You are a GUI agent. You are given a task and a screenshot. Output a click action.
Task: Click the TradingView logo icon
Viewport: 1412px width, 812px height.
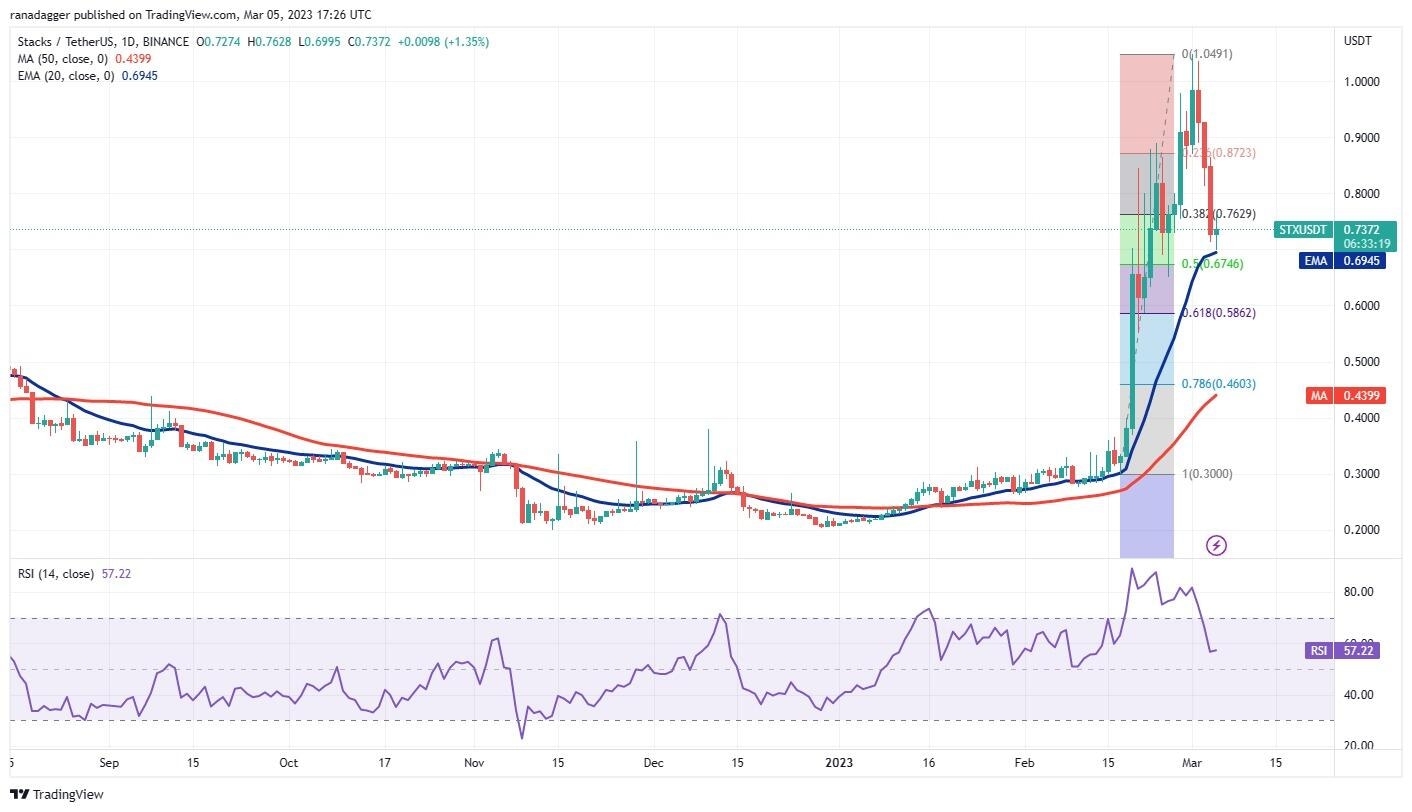pos(19,795)
